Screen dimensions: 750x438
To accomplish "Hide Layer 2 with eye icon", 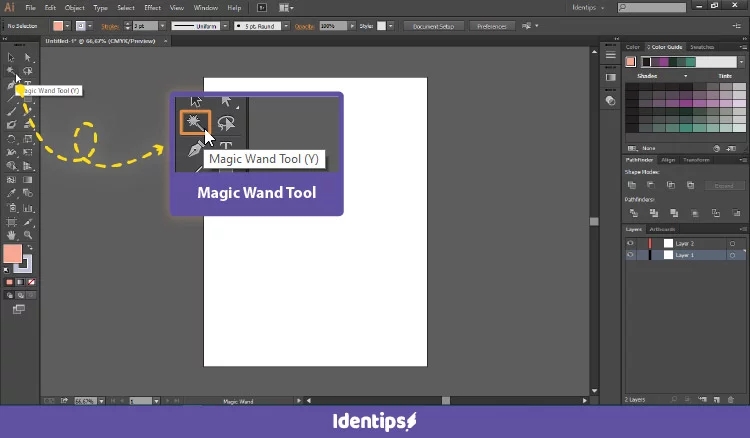I will (630, 243).
